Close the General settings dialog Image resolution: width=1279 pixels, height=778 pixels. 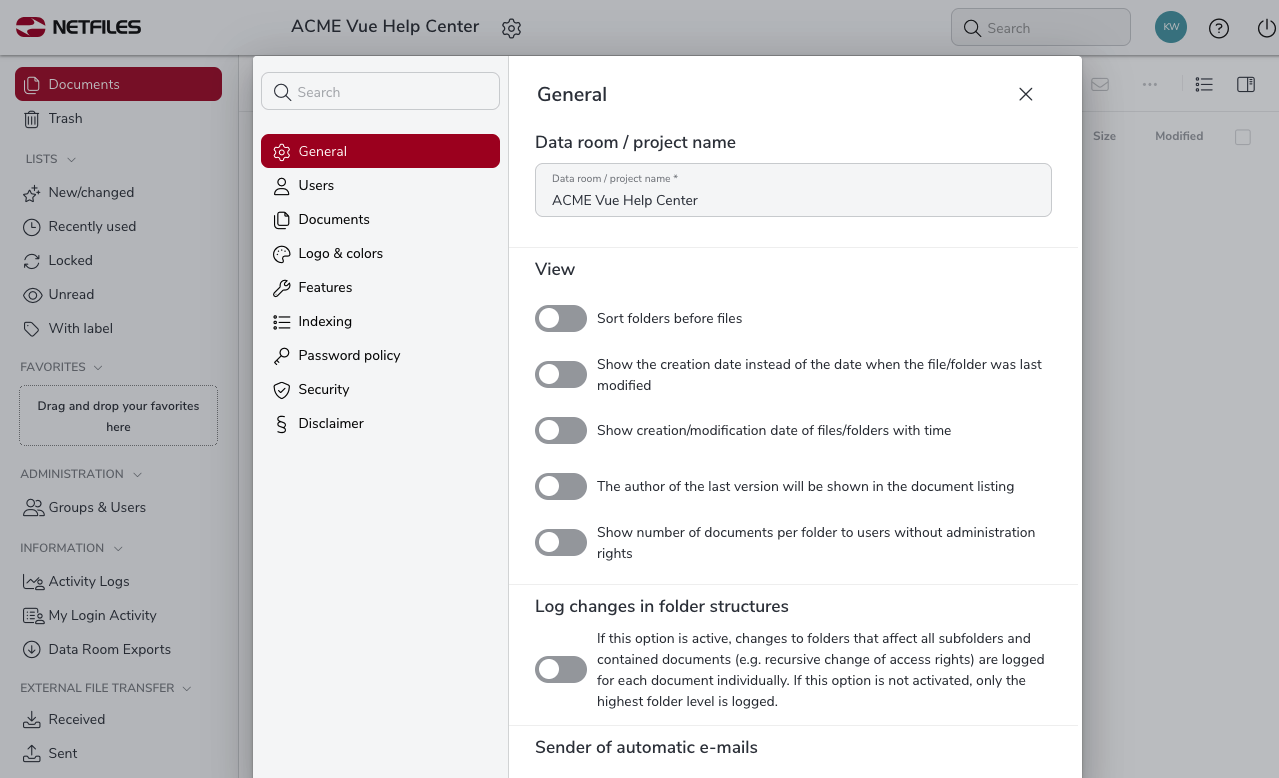1025,94
